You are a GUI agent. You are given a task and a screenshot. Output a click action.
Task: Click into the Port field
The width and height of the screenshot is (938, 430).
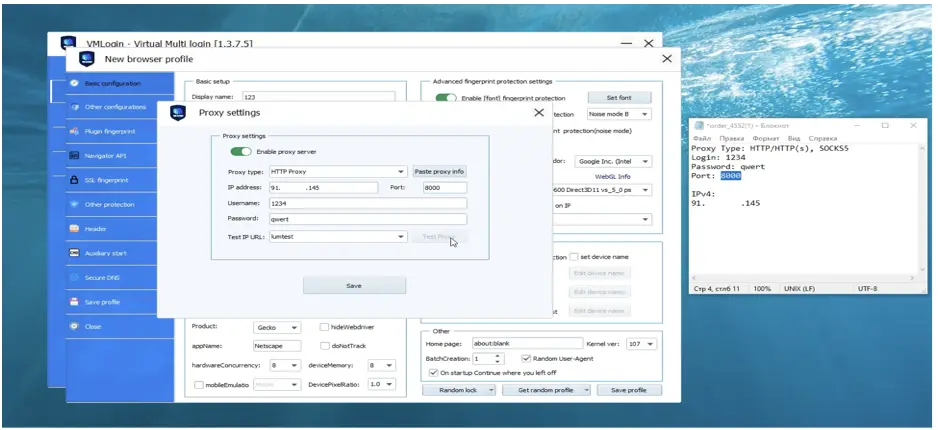pos(444,188)
